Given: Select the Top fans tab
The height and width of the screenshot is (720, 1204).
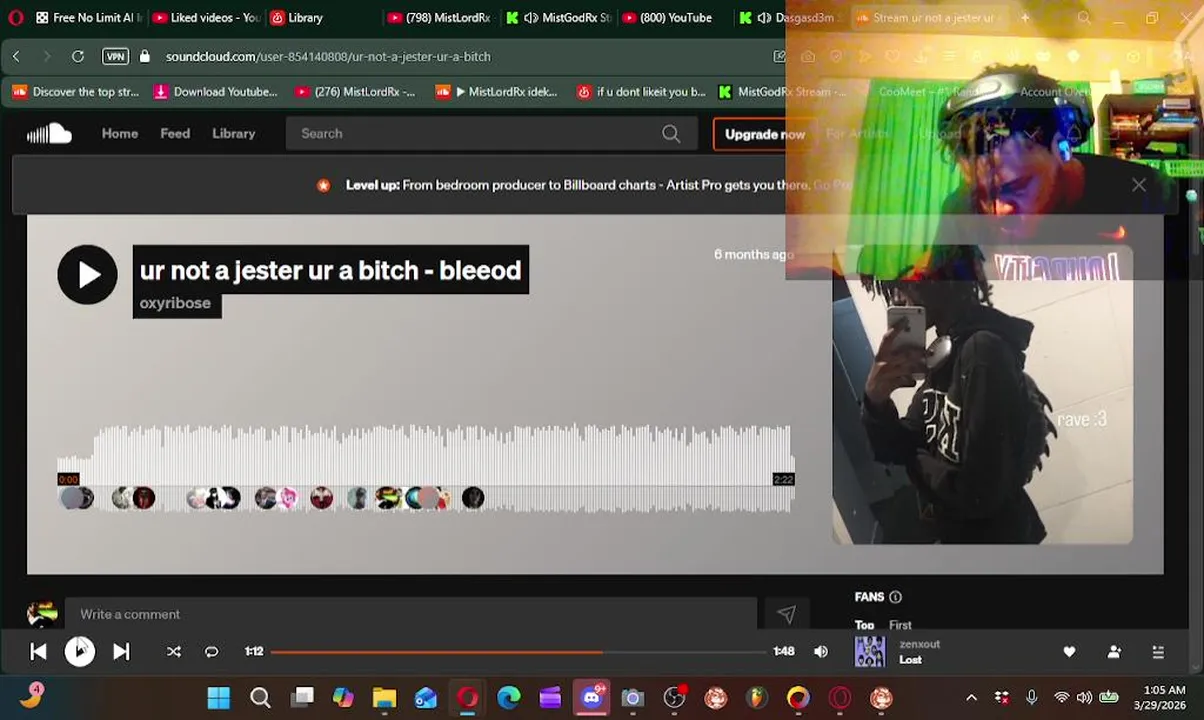Looking at the screenshot, I should [864, 625].
